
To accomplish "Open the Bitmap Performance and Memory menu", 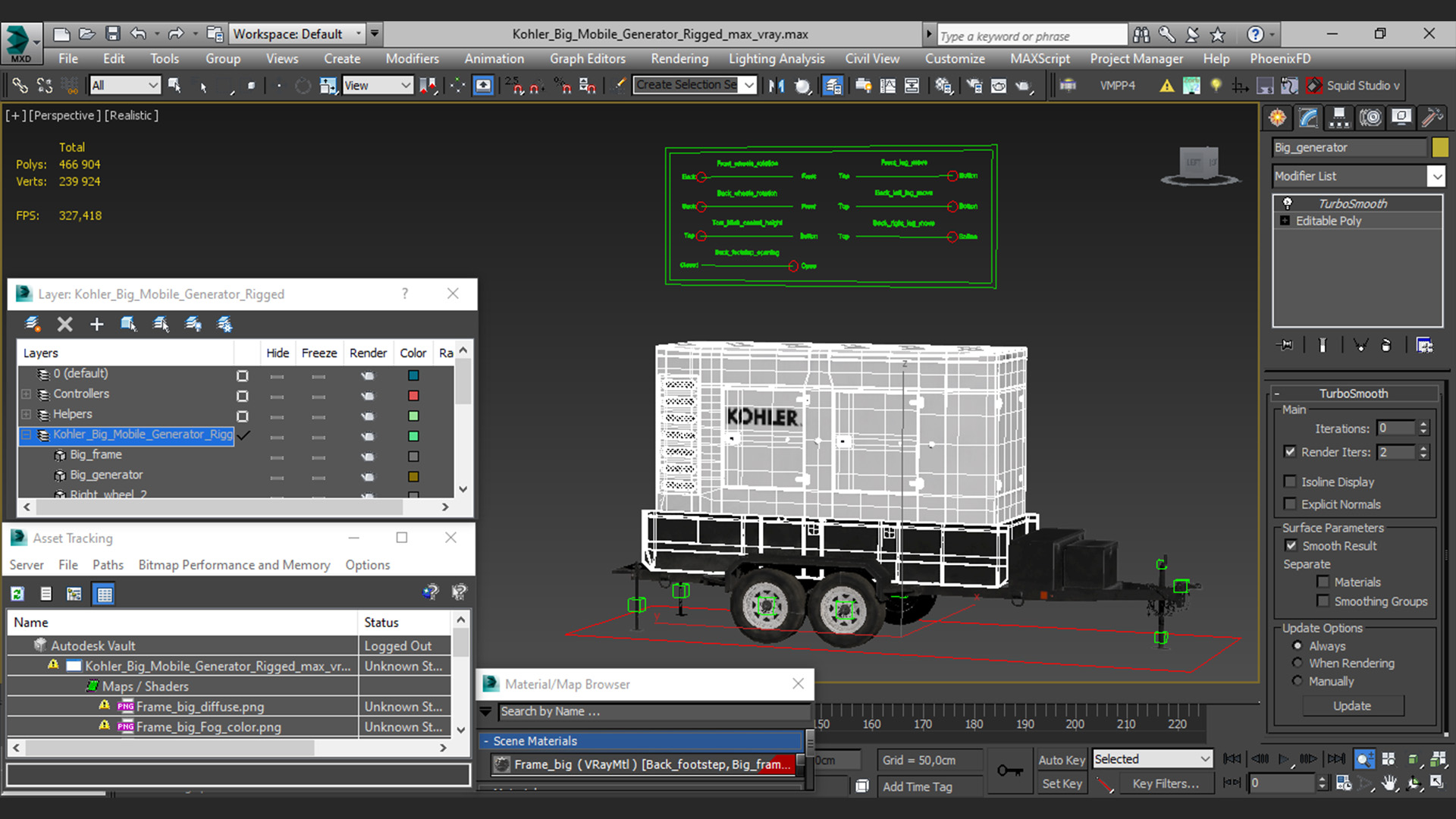I will (234, 565).
